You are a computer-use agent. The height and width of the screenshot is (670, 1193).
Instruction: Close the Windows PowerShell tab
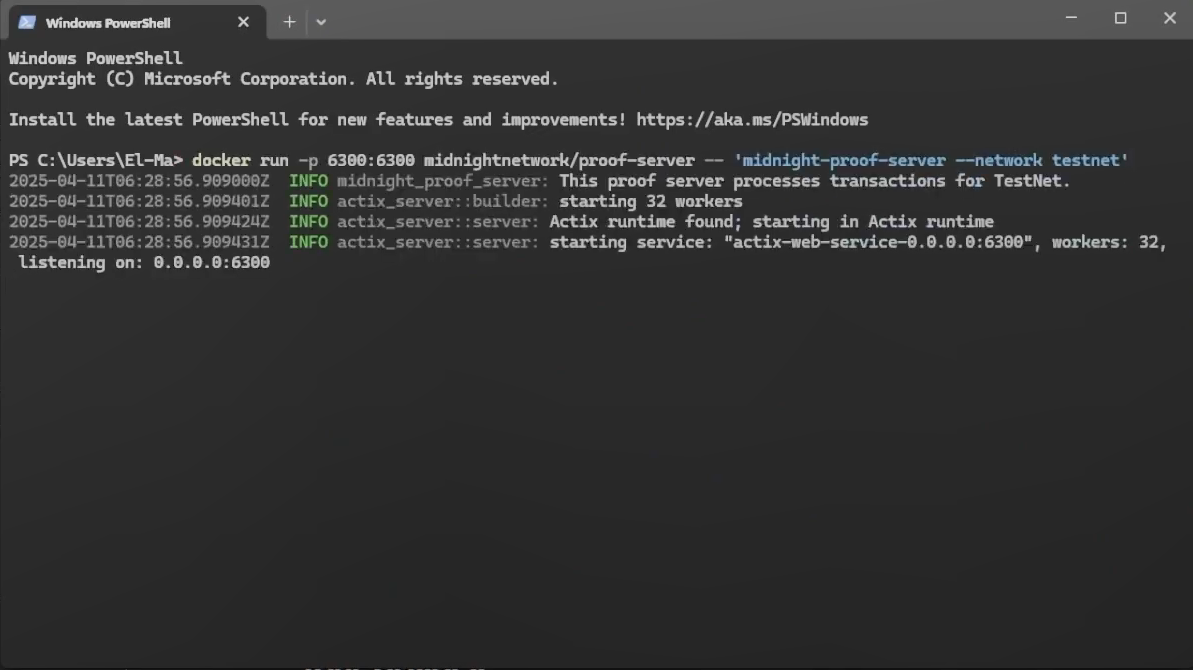point(243,21)
